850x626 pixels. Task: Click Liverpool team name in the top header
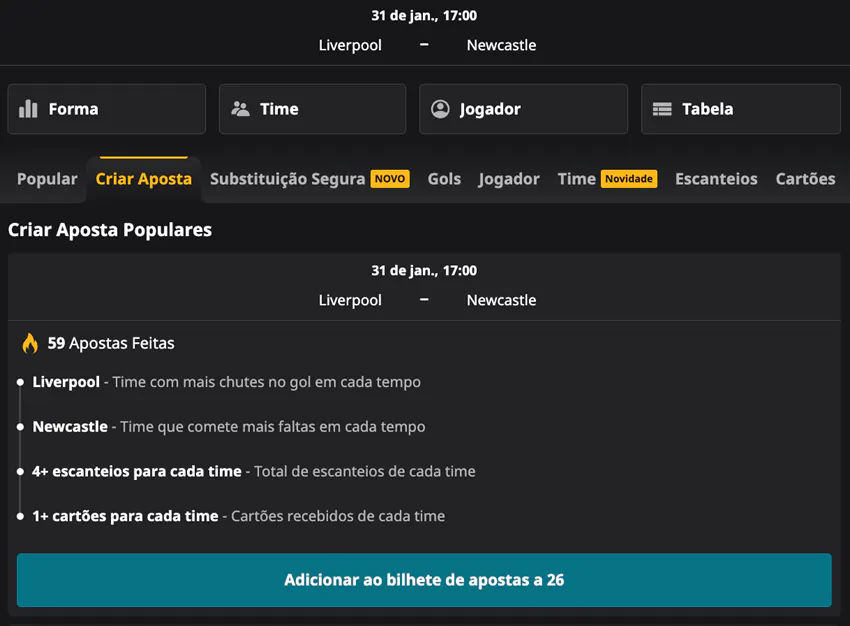[x=350, y=45]
